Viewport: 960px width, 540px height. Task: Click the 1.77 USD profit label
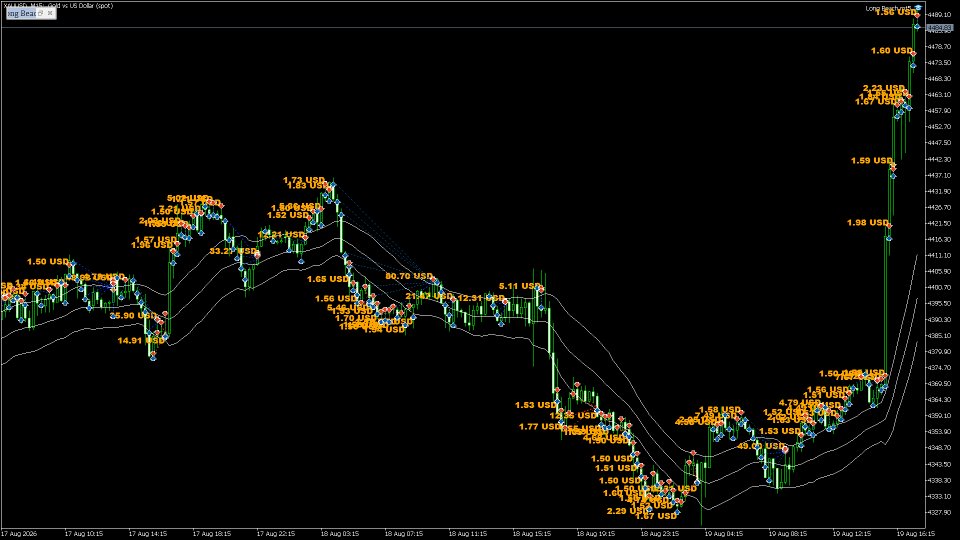pyautogui.click(x=540, y=427)
